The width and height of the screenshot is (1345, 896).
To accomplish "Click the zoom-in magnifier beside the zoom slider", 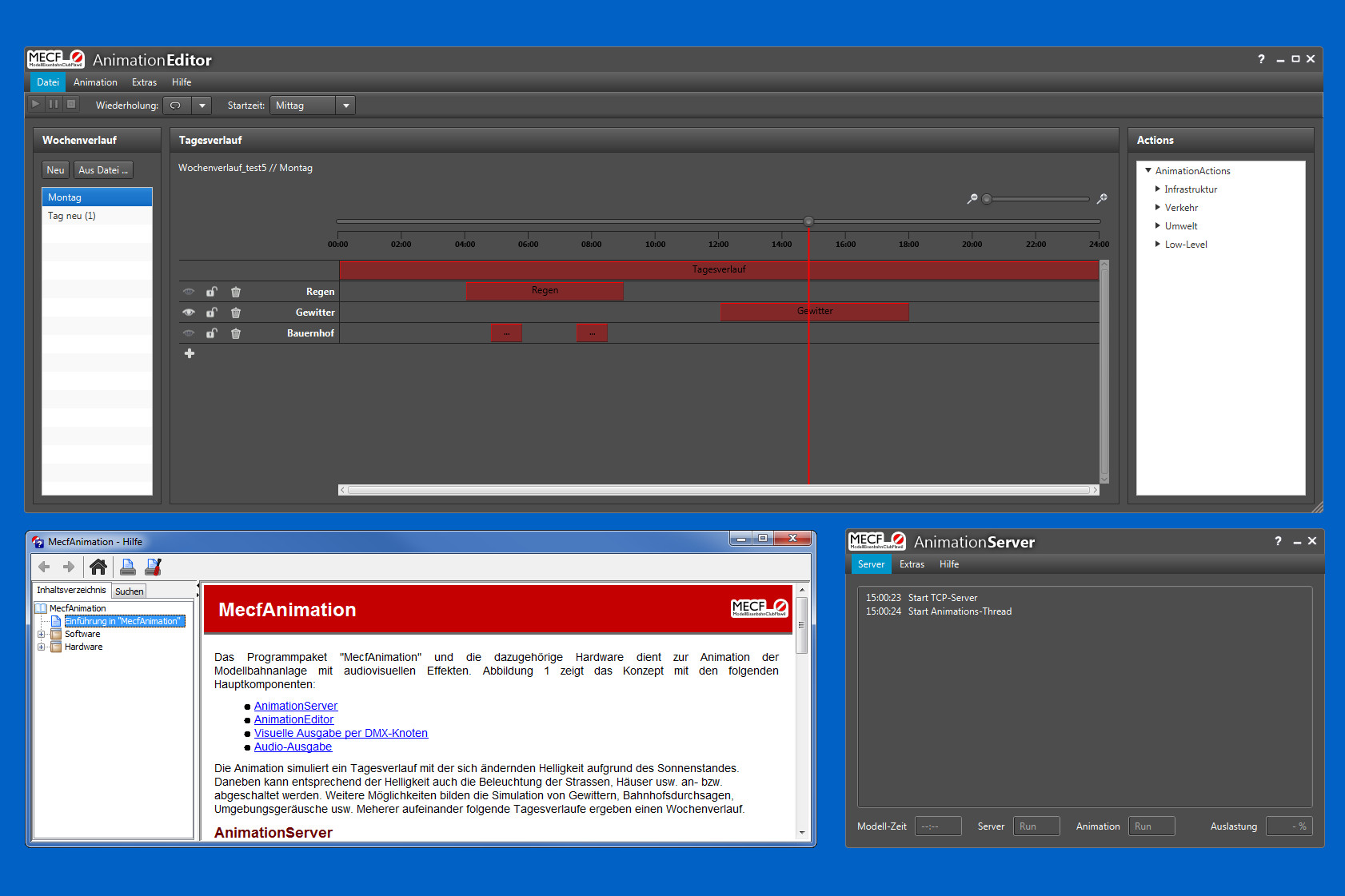I will point(1102,198).
